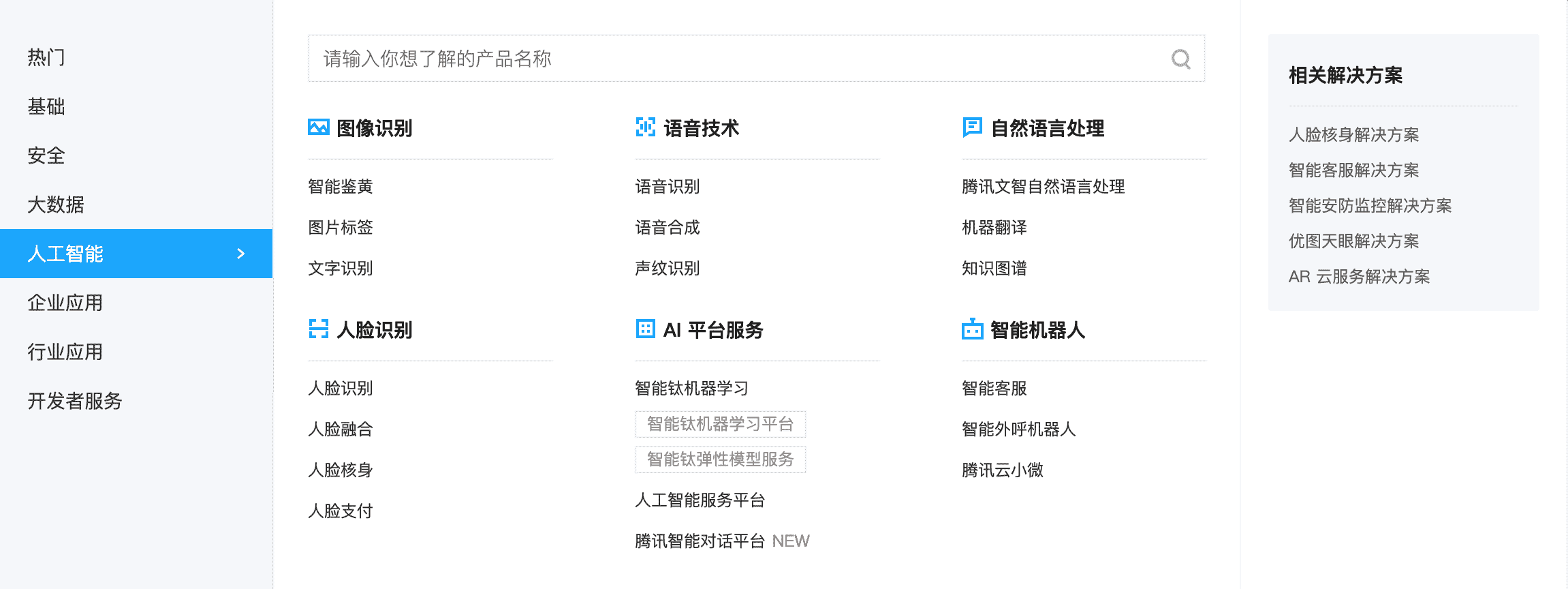Expand the 人工智能 menu chevron

240,254
